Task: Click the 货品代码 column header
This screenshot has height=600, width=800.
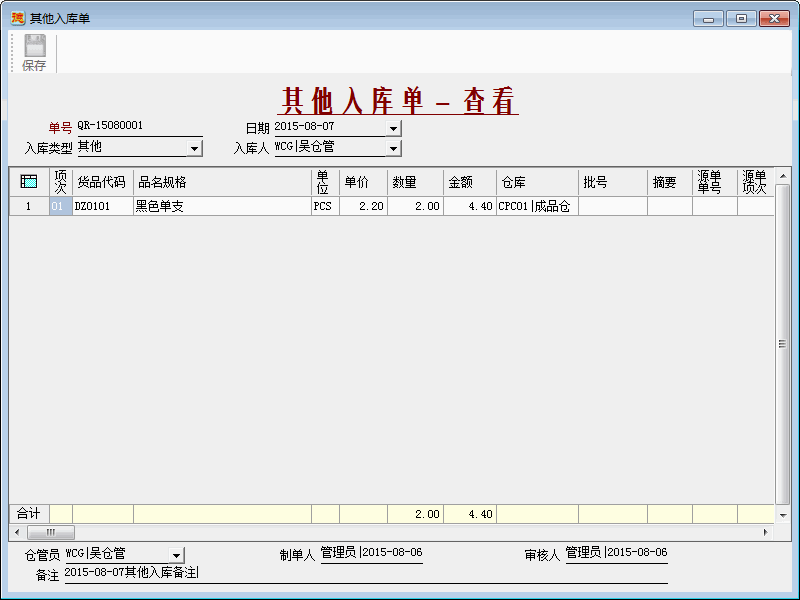Action: click(103, 182)
